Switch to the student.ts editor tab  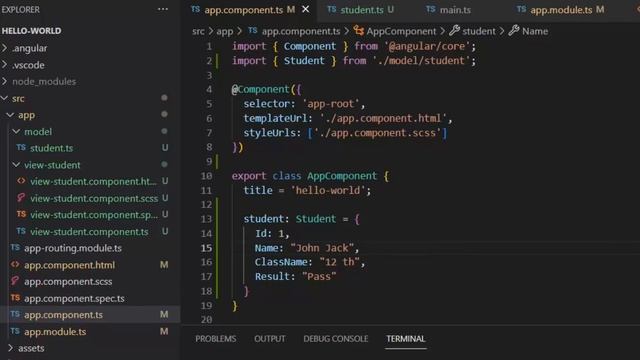(x=361, y=9)
